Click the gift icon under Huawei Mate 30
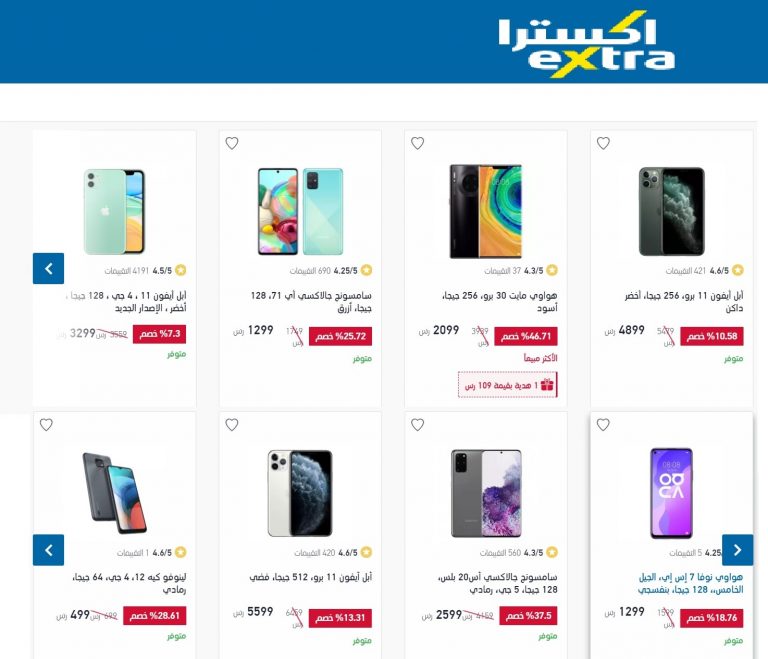The width and height of the screenshot is (768, 659). click(547, 385)
